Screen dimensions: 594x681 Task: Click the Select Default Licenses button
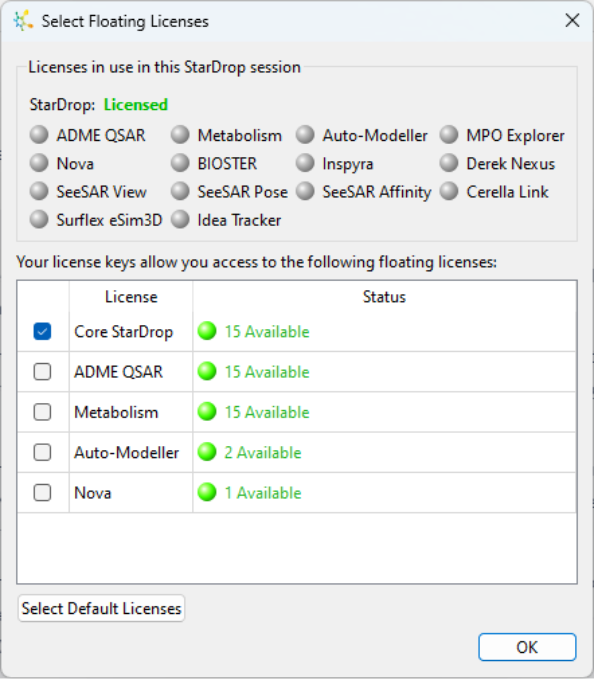[x=101, y=608]
